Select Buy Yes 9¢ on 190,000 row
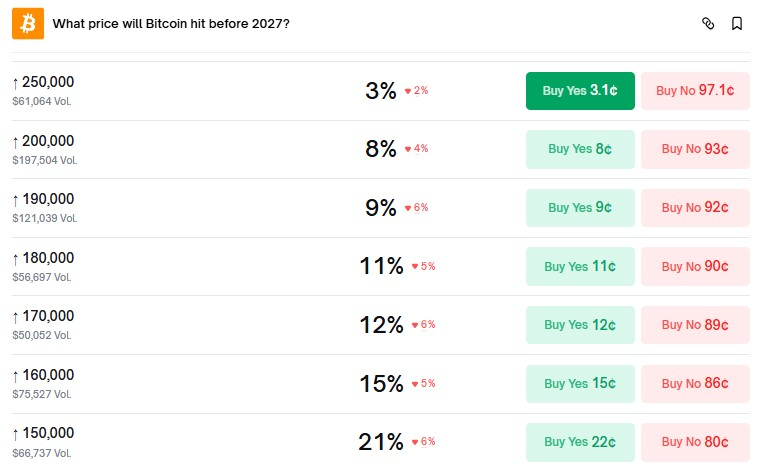 point(580,208)
